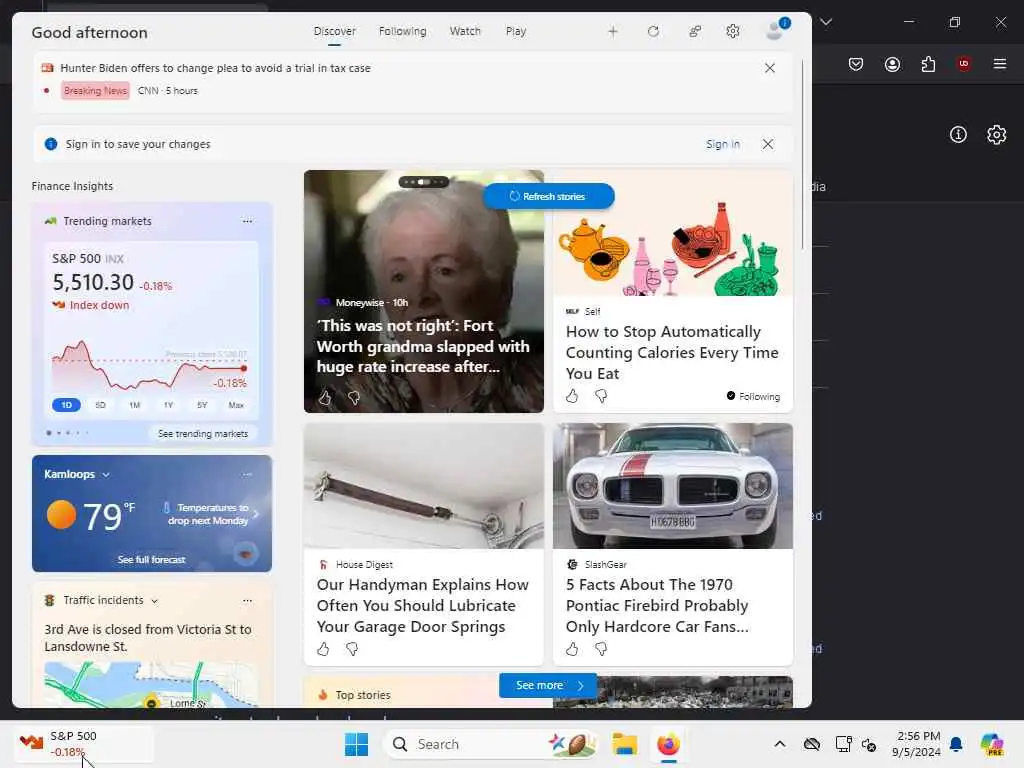Click See trending markets
Image resolution: width=1024 pixels, height=768 pixels.
(x=203, y=434)
